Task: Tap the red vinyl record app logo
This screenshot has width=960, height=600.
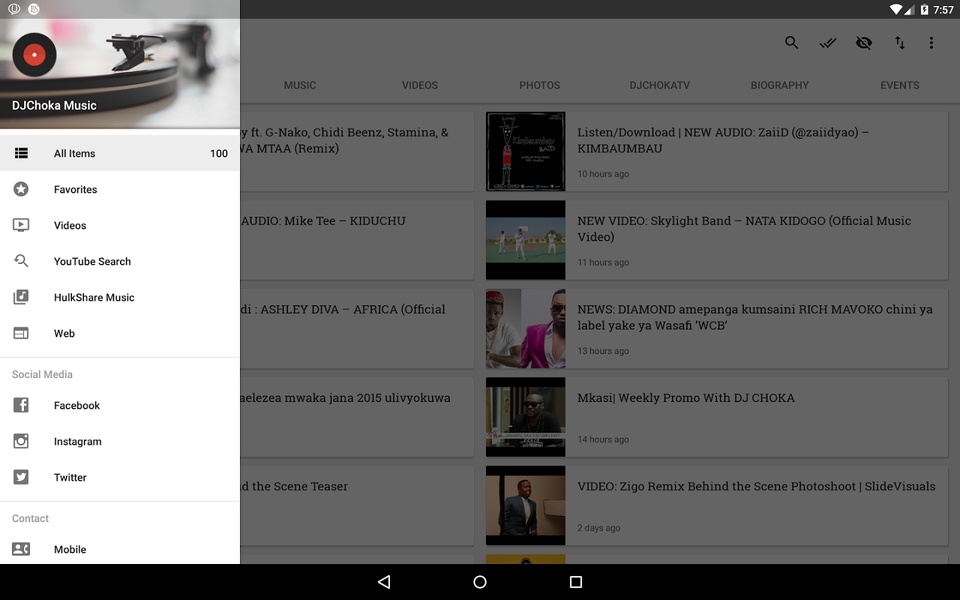Action: (x=34, y=54)
